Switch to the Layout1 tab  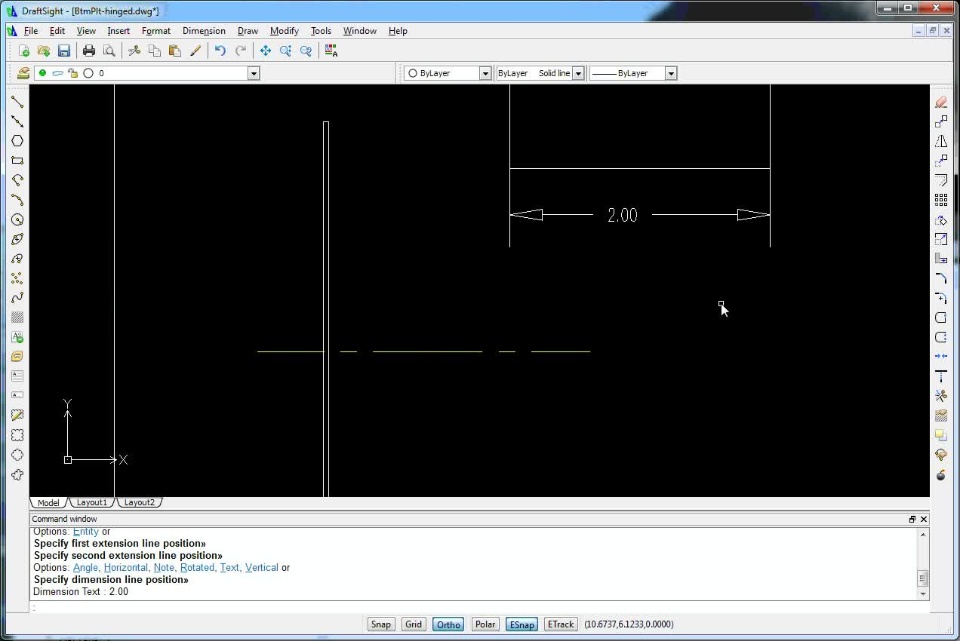[92, 502]
